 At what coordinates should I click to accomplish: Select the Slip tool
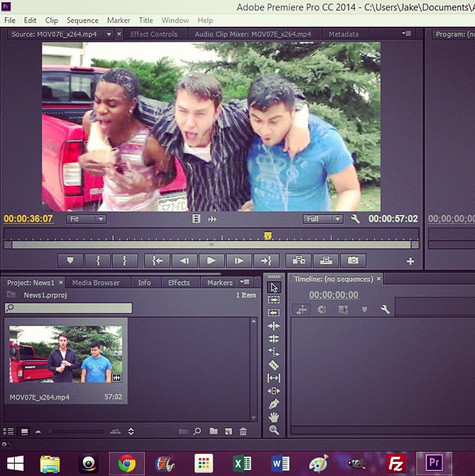(x=274, y=378)
